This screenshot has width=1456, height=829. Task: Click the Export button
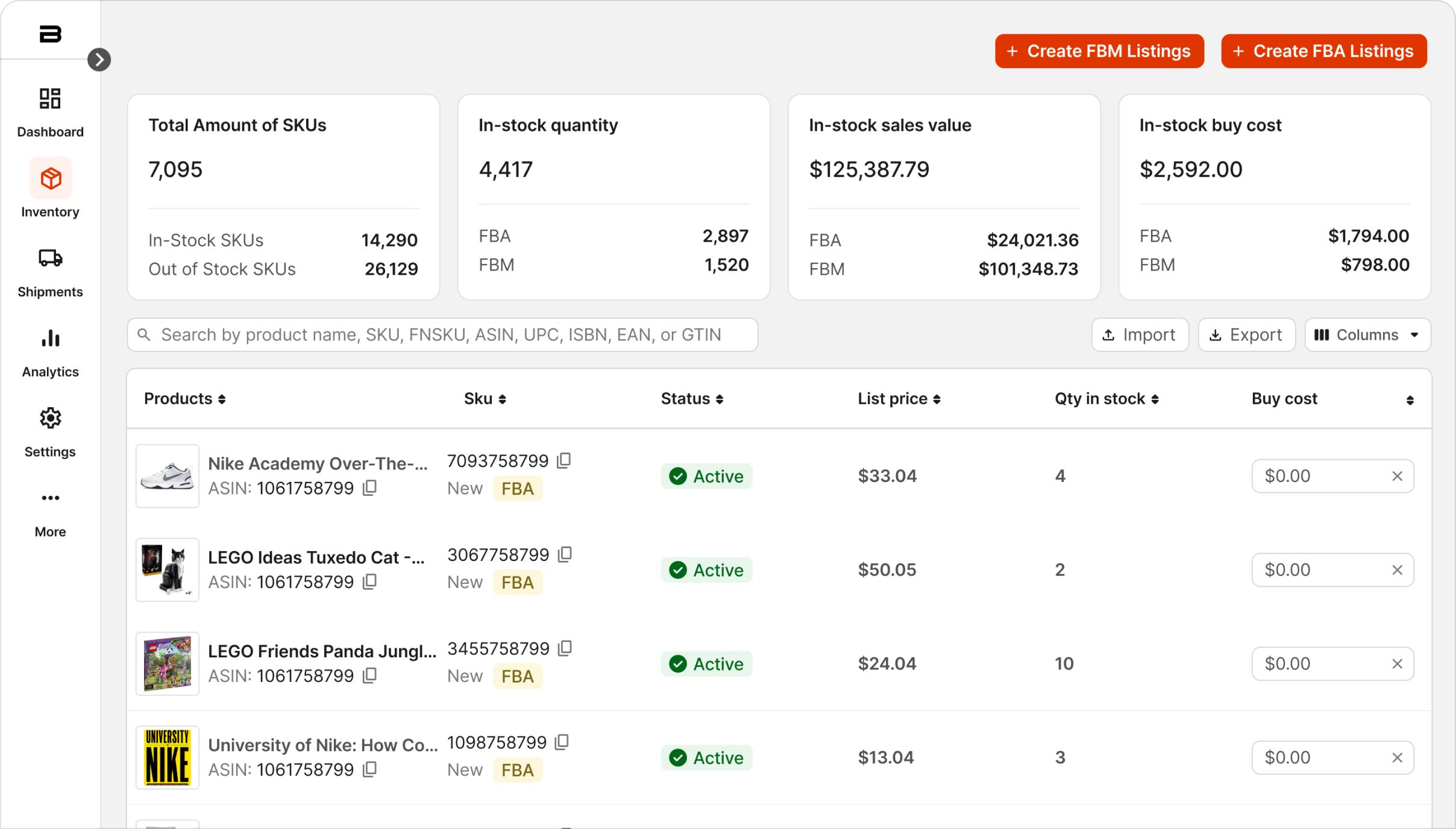[x=1246, y=335]
